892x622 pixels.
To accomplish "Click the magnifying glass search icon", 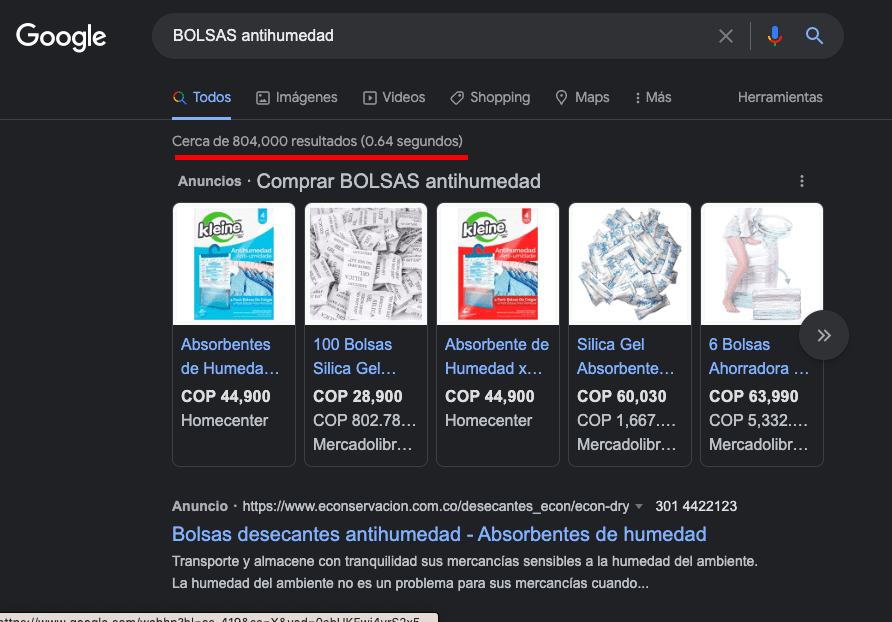I will [x=814, y=36].
